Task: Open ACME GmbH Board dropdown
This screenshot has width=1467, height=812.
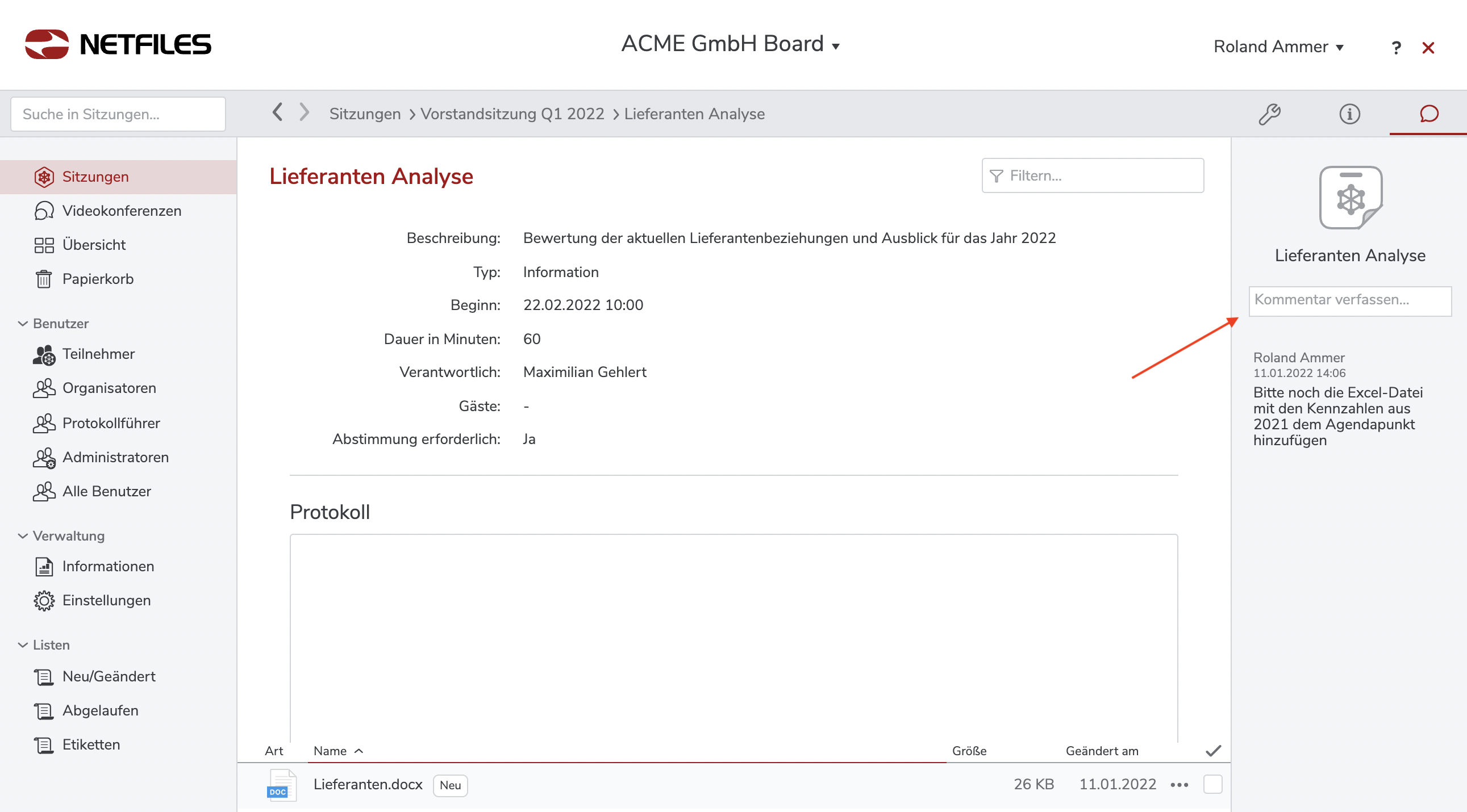Action: click(730, 44)
